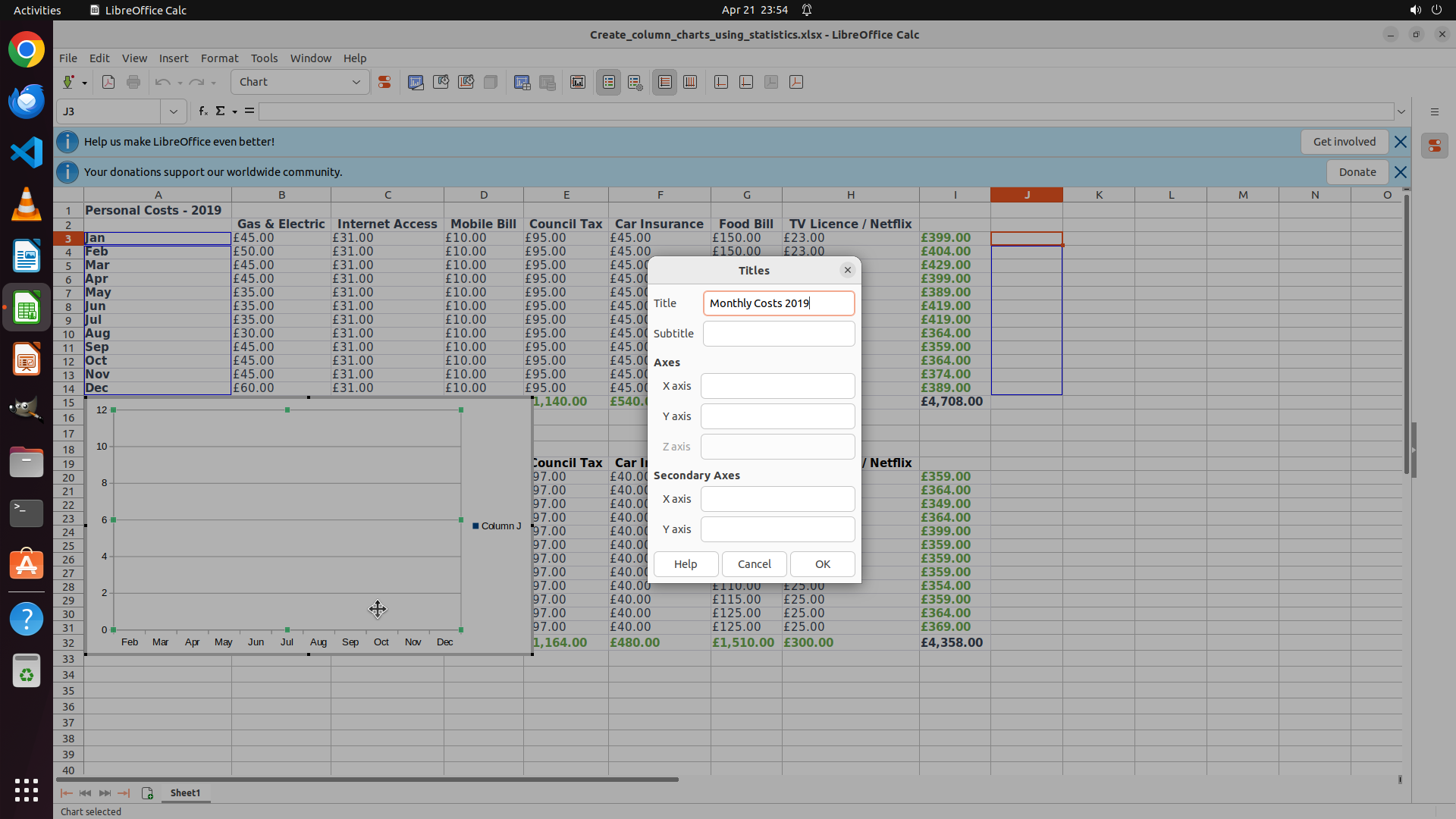Click the Get involved button
The height and width of the screenshot is (819, 1456).
coord(1344,142)
